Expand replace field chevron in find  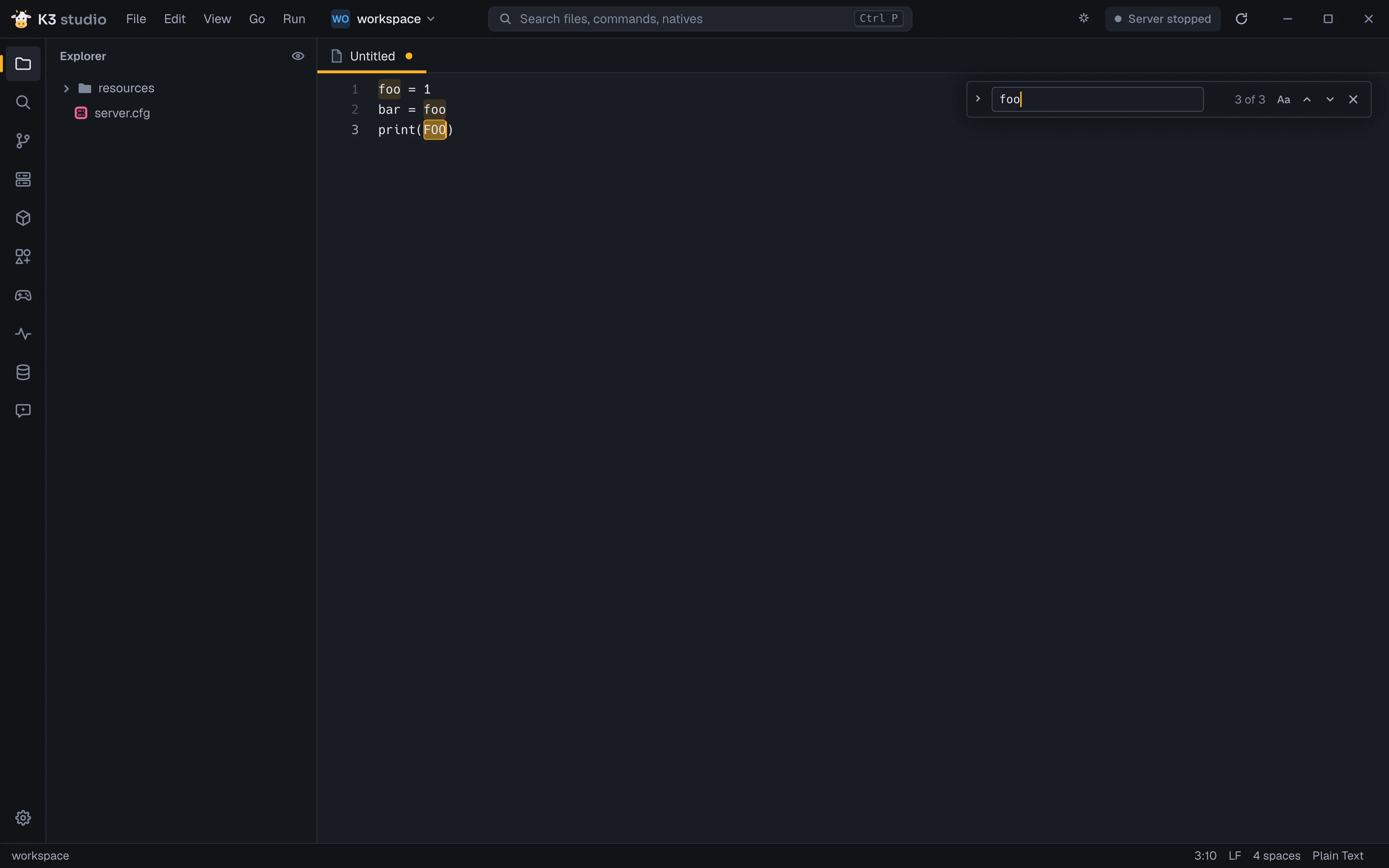(978, 99)
